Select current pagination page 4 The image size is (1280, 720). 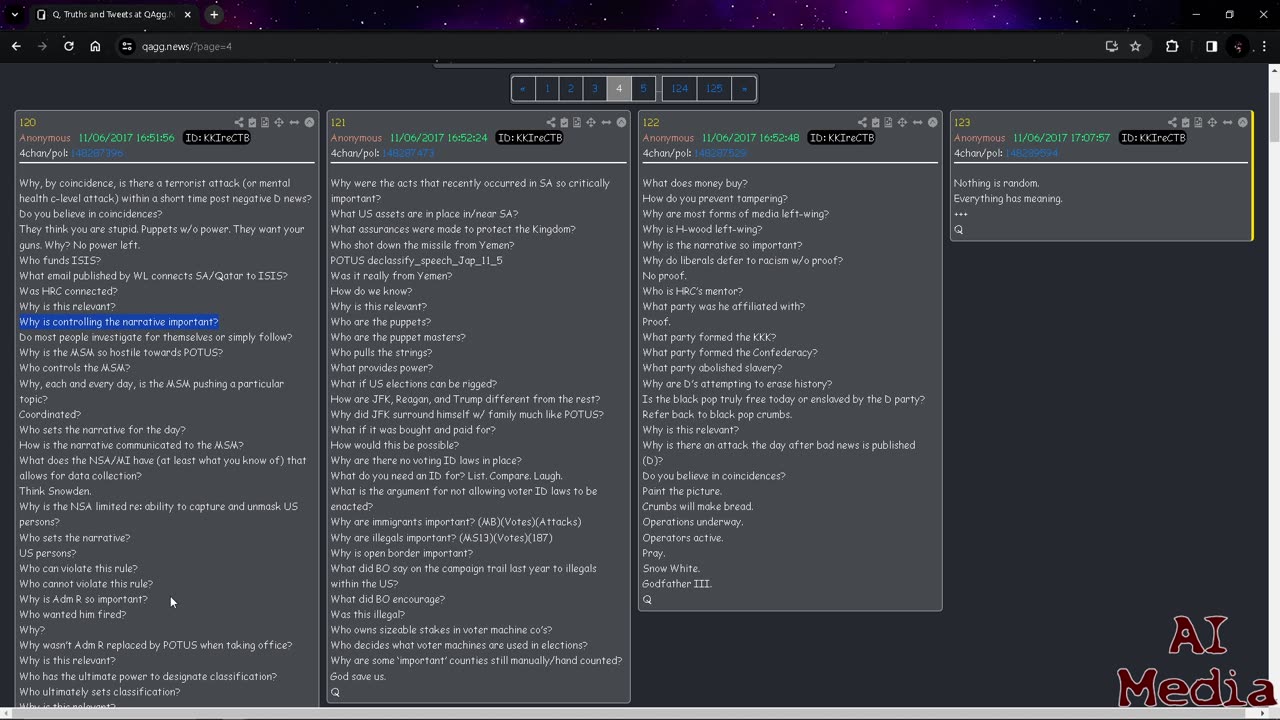tap(619, 88)
